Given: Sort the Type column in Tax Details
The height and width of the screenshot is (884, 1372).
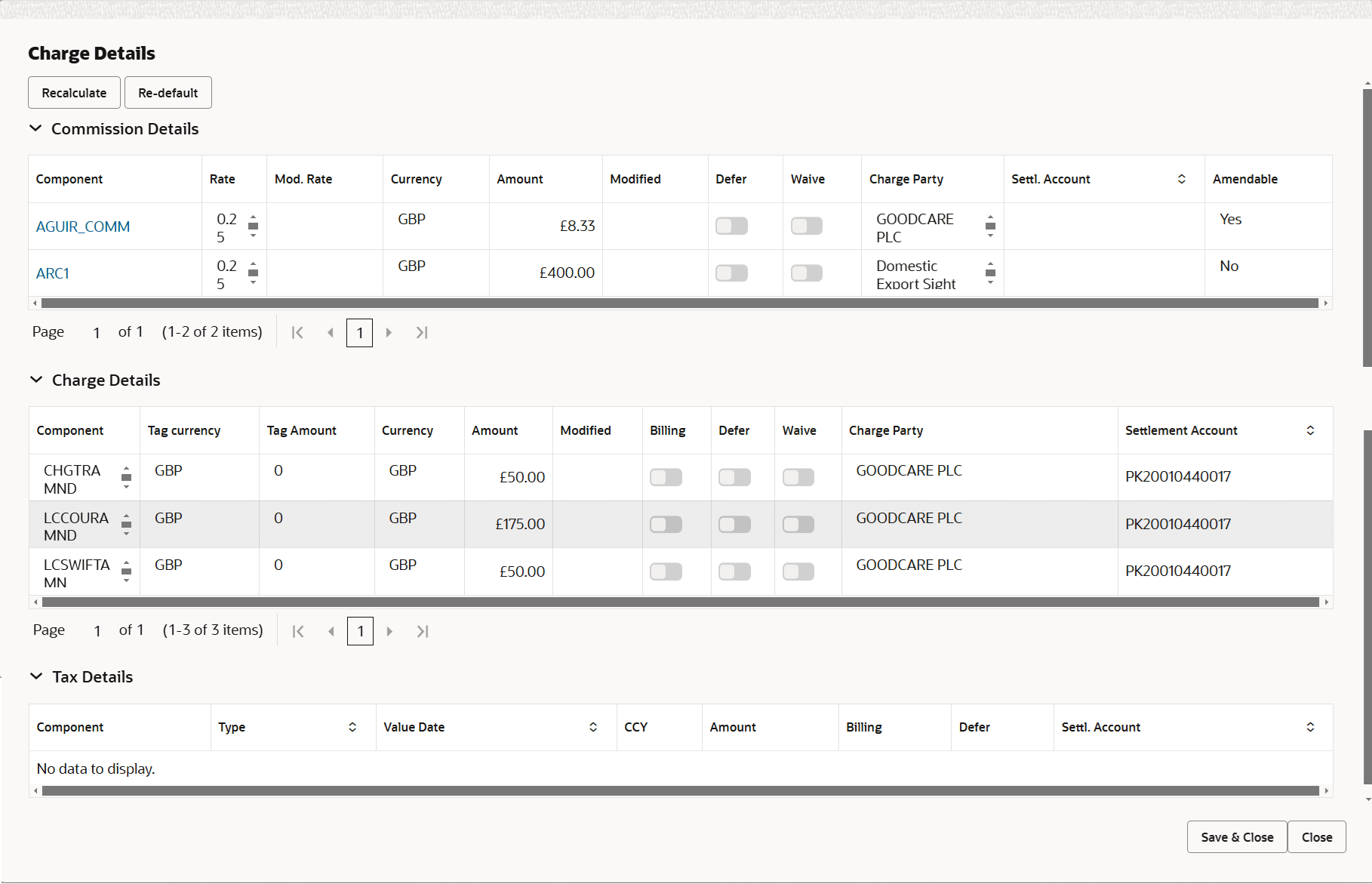Looking at the screenshot, I should [352, 727].
